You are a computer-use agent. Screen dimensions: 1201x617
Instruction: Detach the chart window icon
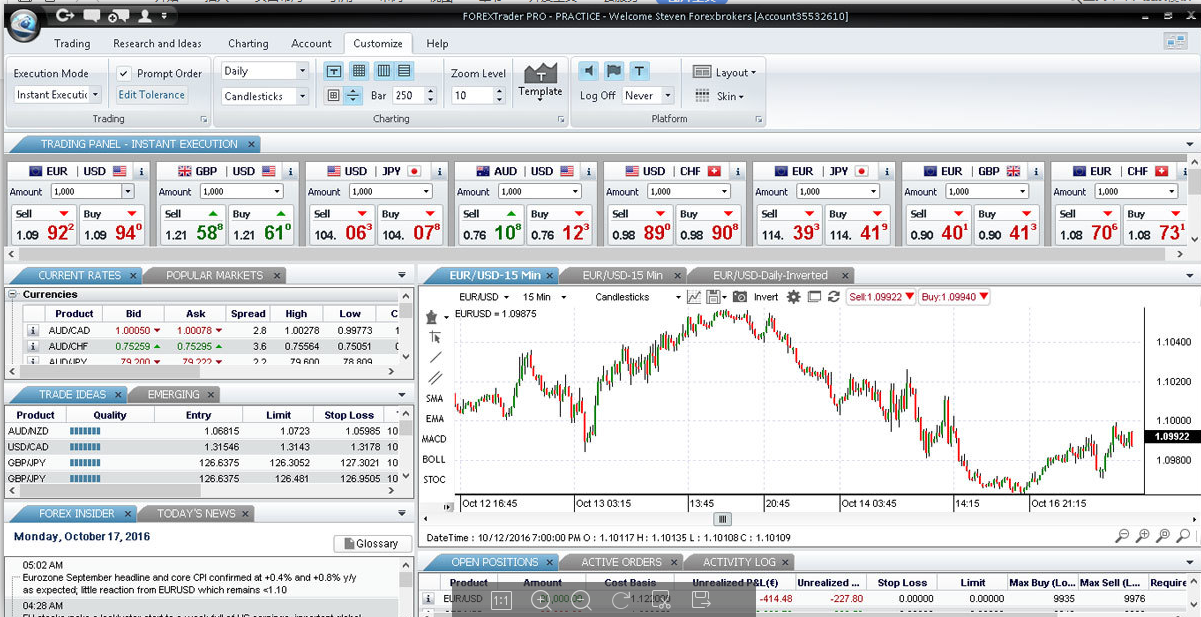tap(814, 297)
